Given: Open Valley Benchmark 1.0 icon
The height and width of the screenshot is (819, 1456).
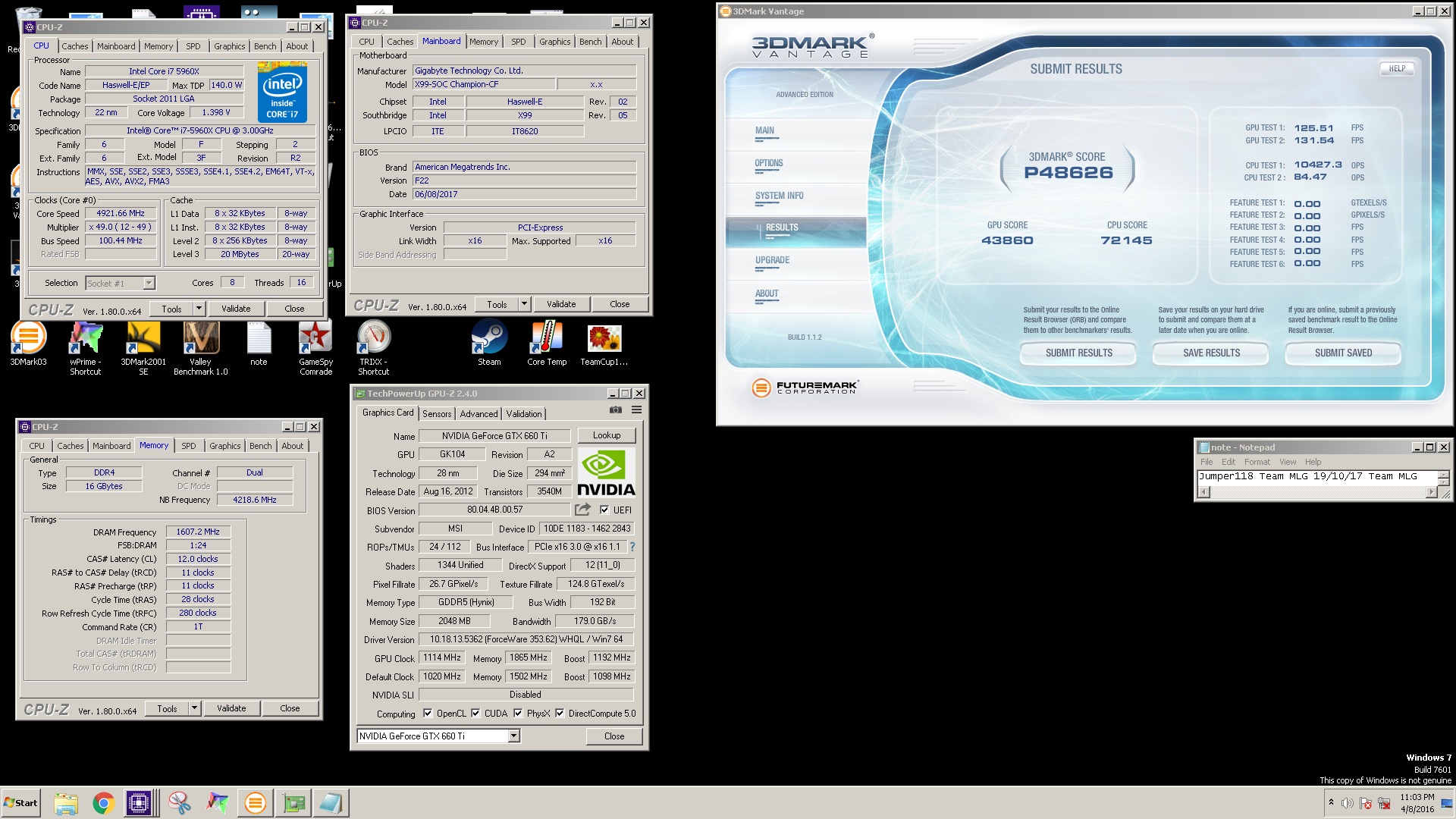Looking at the screenshot, I should [201, 348].
